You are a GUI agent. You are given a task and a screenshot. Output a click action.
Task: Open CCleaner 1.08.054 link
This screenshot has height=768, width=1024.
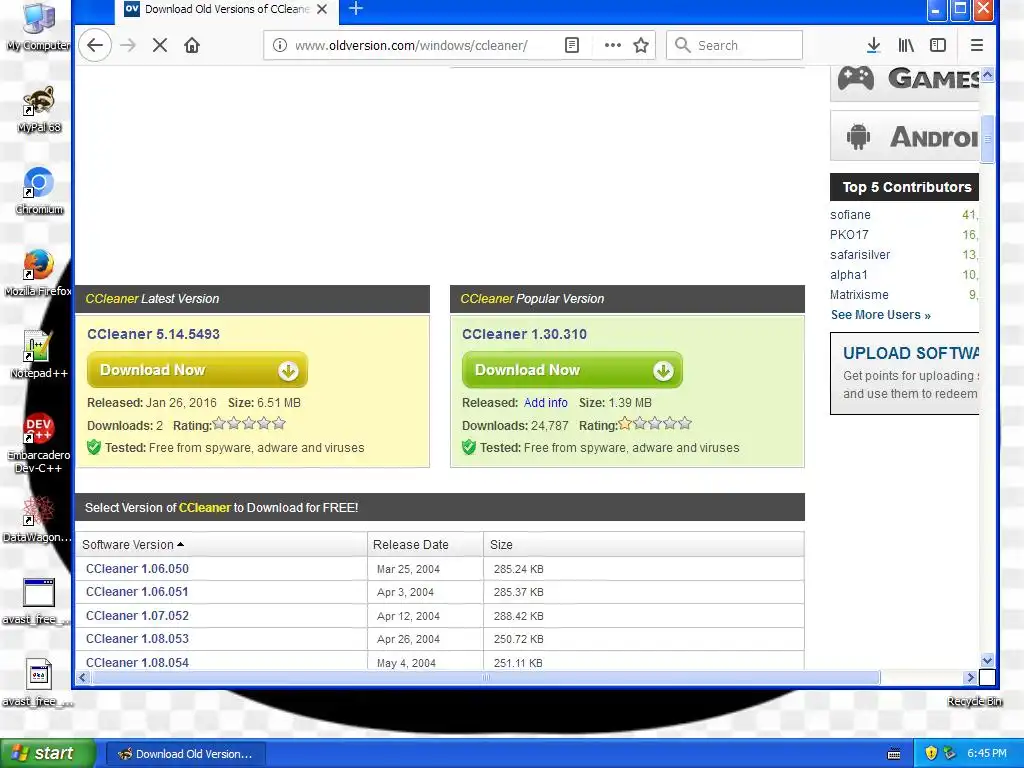[x=137, y=662]
